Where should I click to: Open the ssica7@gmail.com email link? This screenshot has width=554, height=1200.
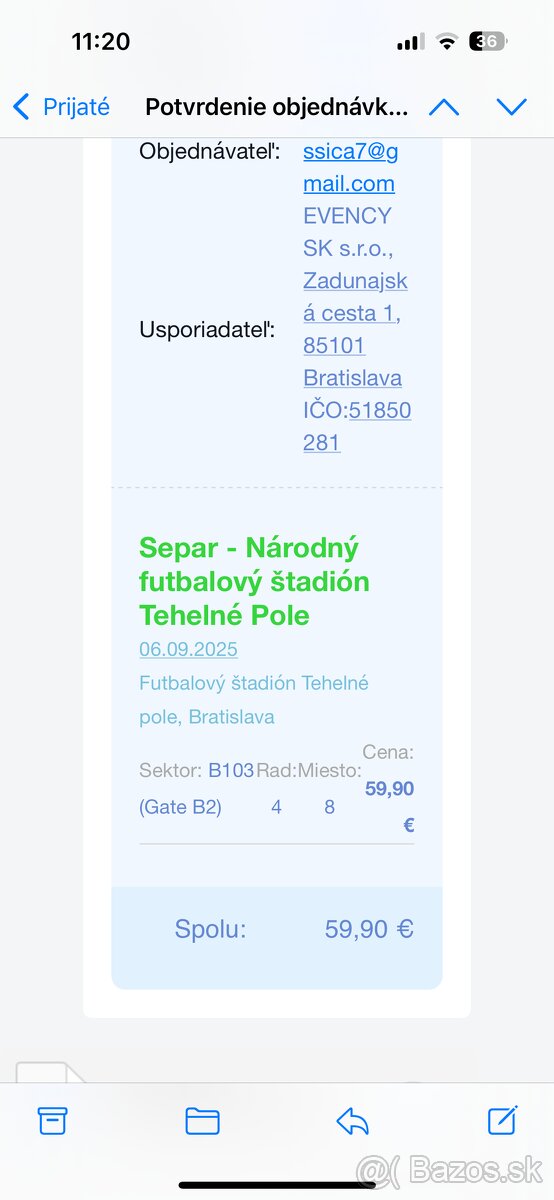point(350,167)
